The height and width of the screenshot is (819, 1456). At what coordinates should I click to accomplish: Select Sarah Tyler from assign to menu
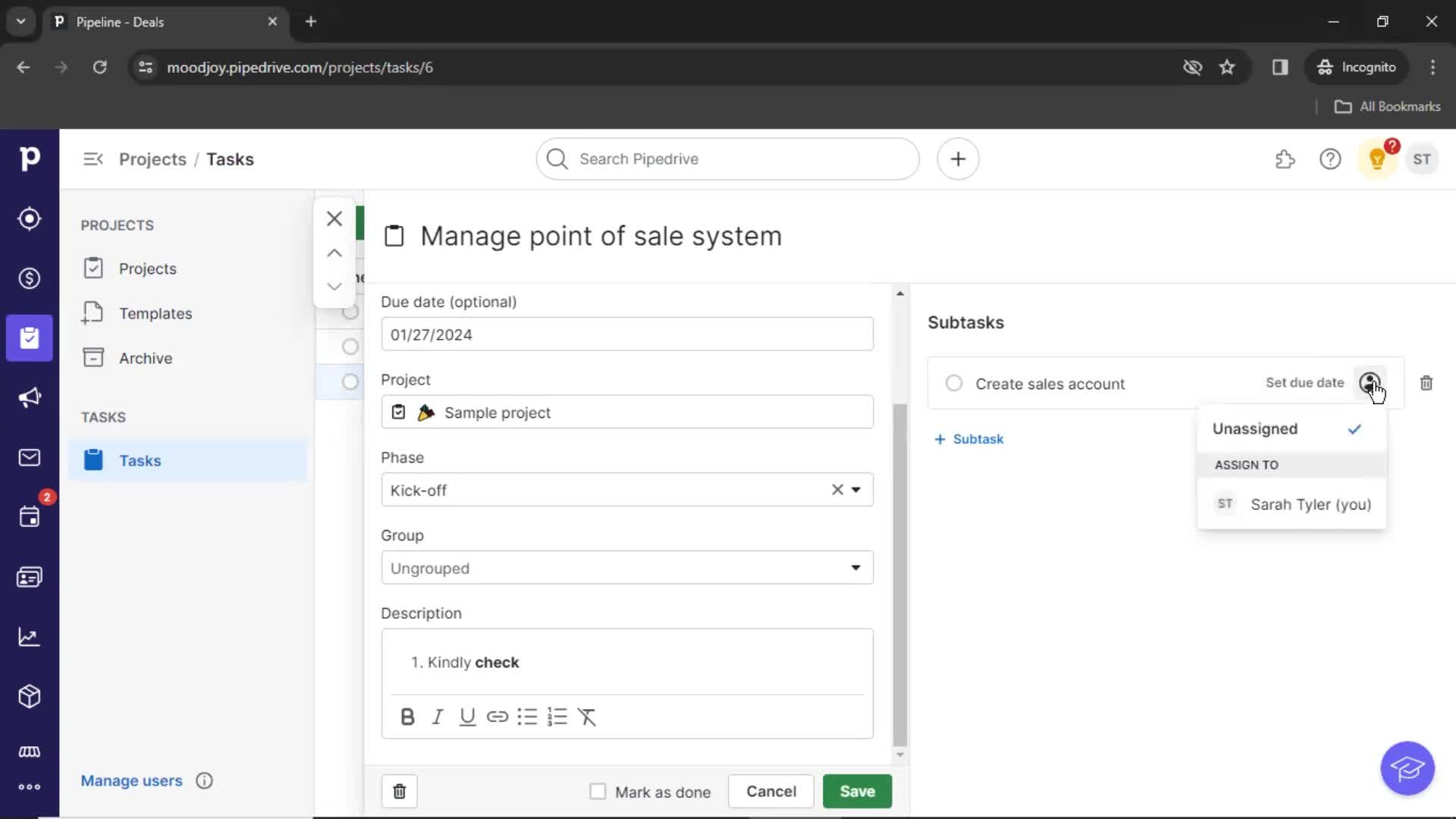[1312, 504]
